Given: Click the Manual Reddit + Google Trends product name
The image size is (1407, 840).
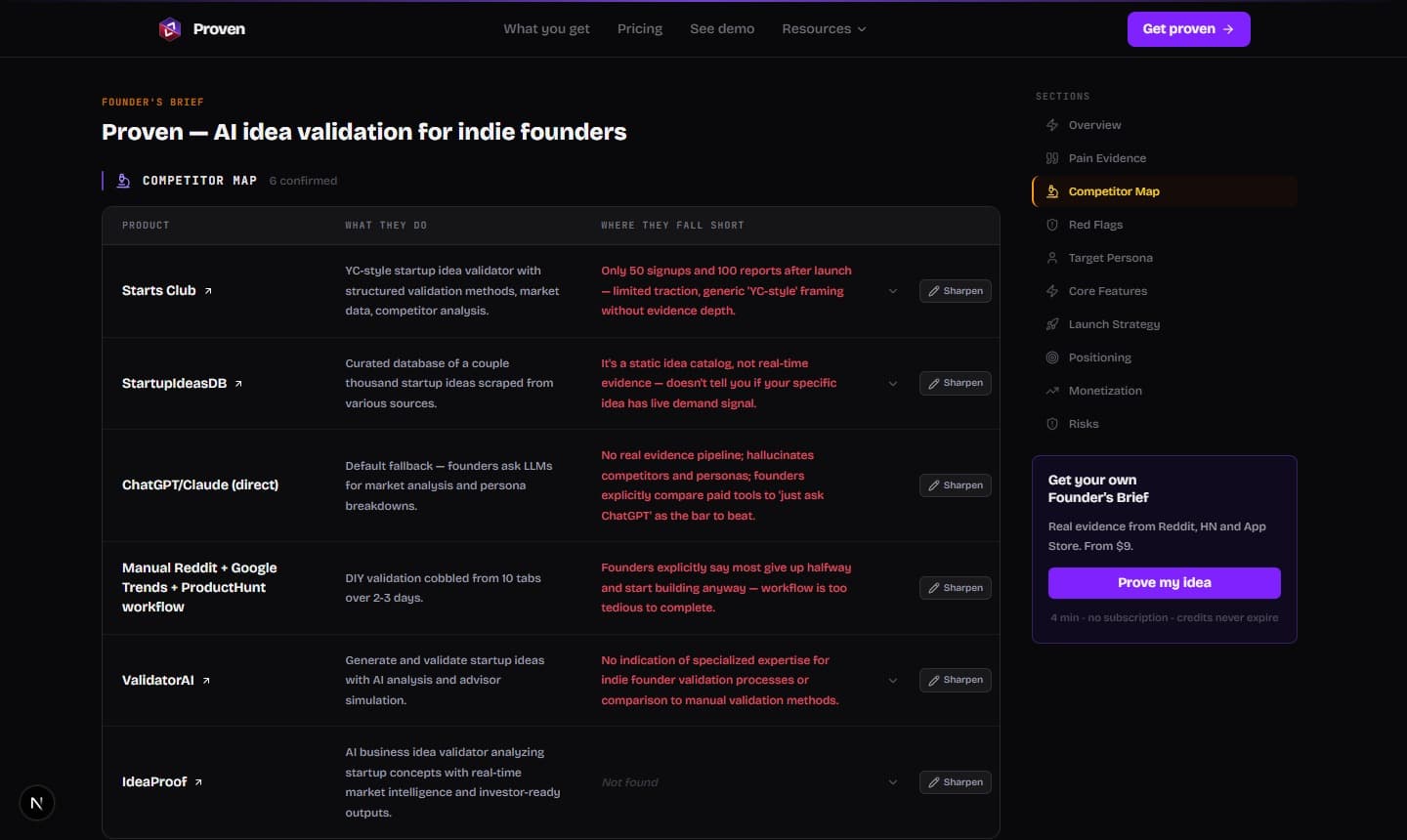Looking at the screenshot, I should [x=199, y=588].
